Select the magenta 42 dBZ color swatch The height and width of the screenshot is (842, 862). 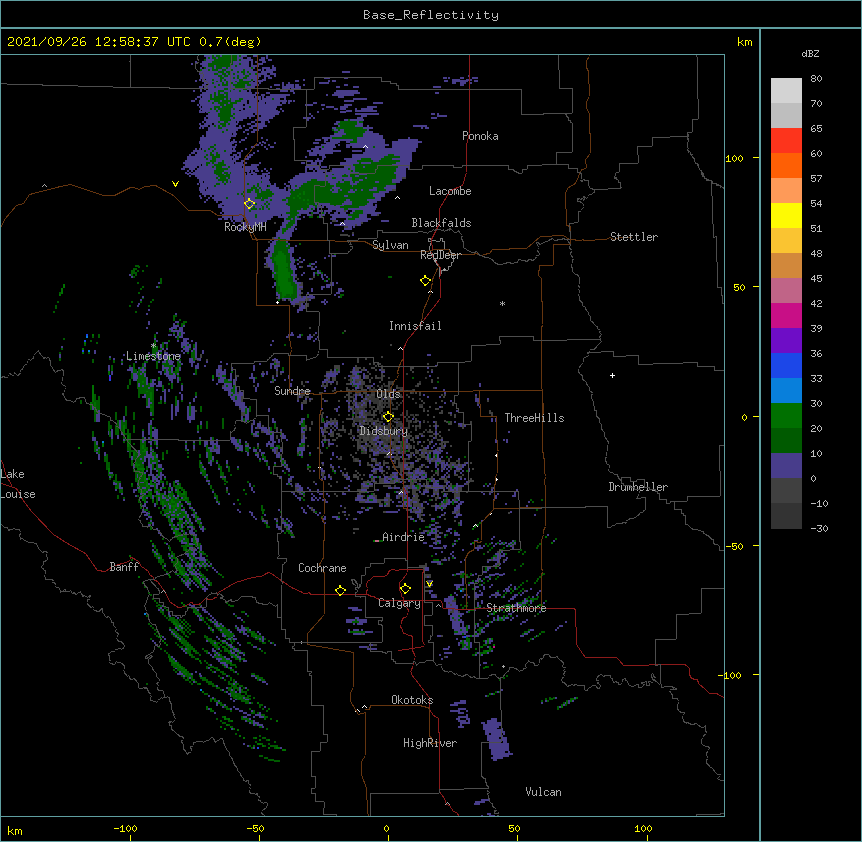click(786, 315)
